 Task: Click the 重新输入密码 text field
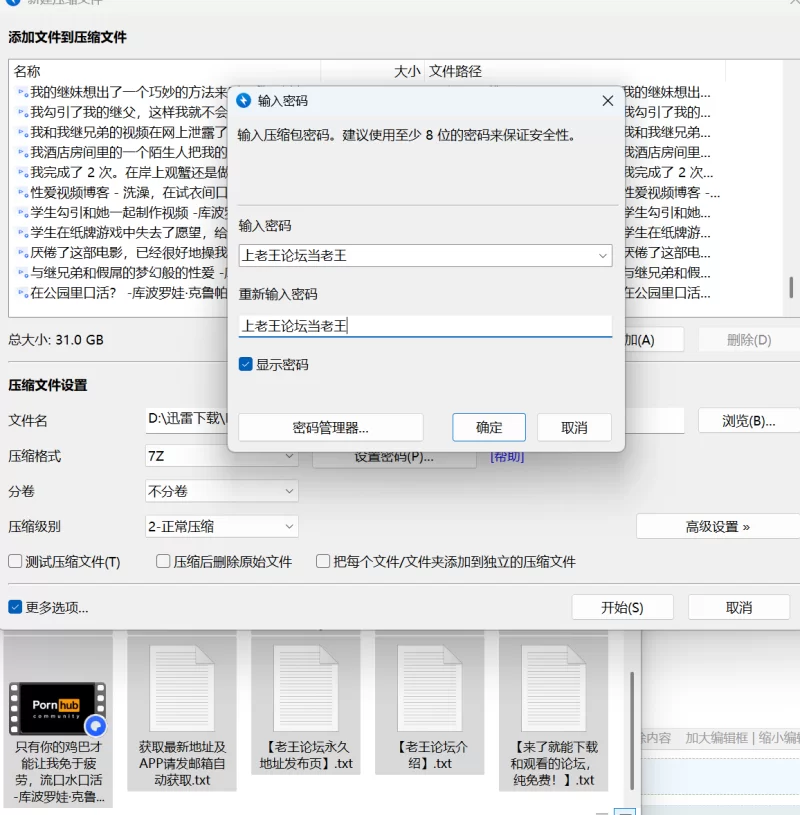(x=425, y=326)
